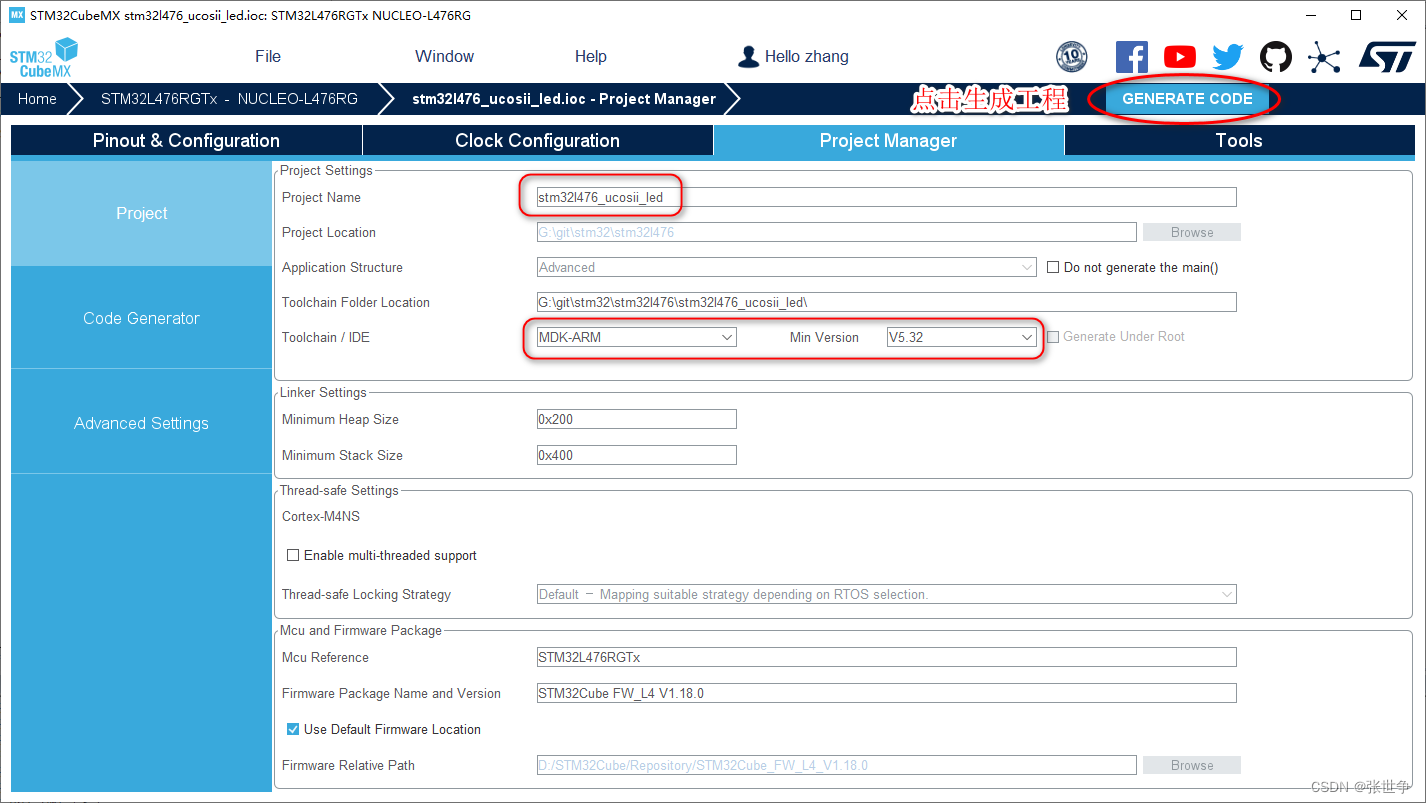Screen dimensions: 1426x803
Task: Click the Minimum Heap Size field
Action: coord(637,419)
